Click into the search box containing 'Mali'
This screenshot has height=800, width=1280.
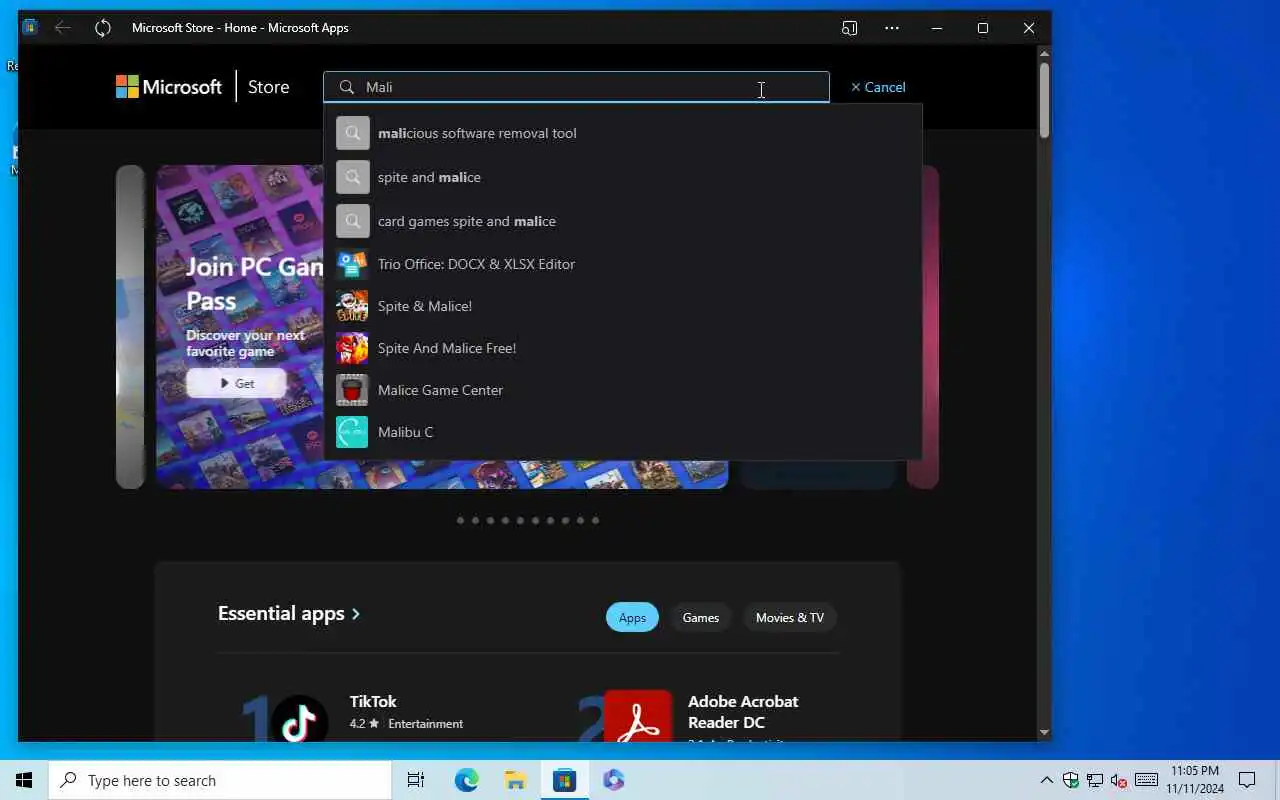pyautogui.click(x=576, y=87)
